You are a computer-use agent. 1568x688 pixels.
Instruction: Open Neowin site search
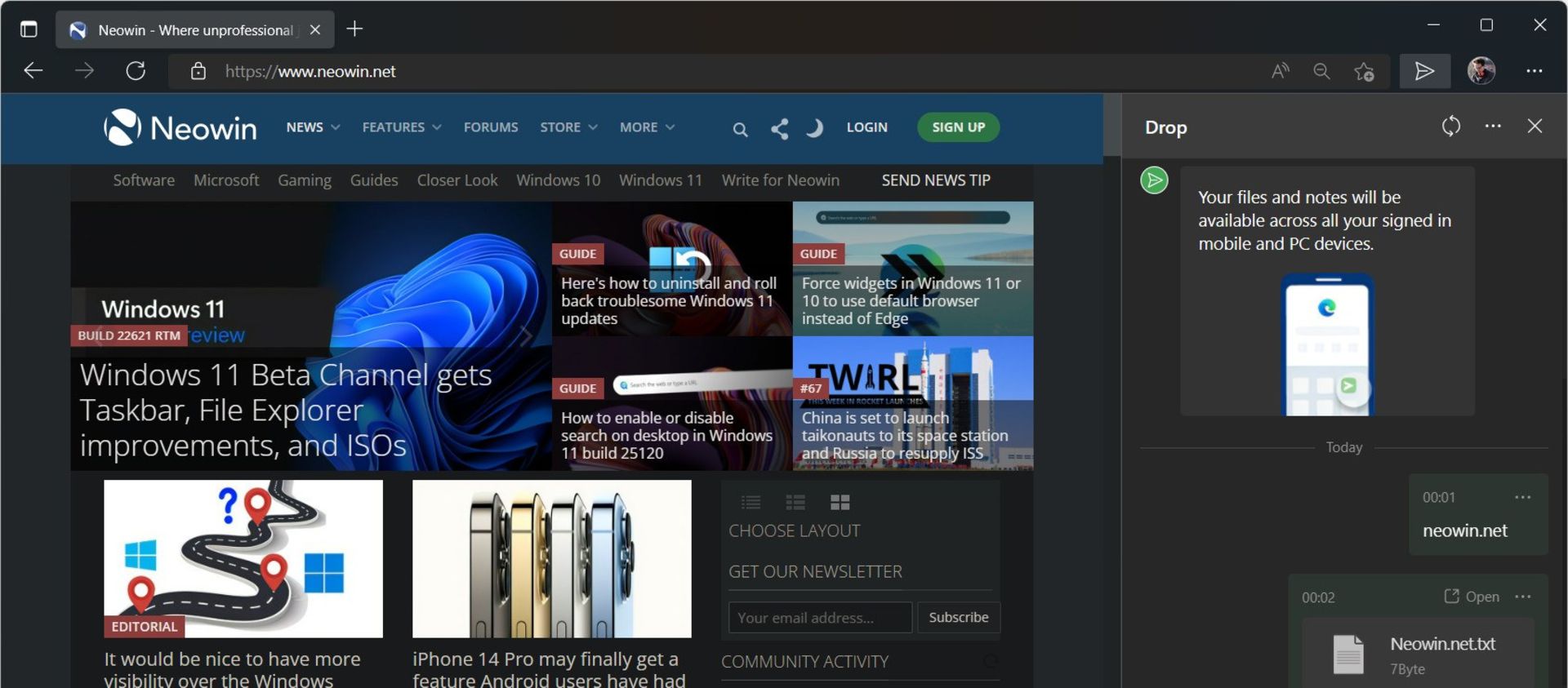coord(740,129)
